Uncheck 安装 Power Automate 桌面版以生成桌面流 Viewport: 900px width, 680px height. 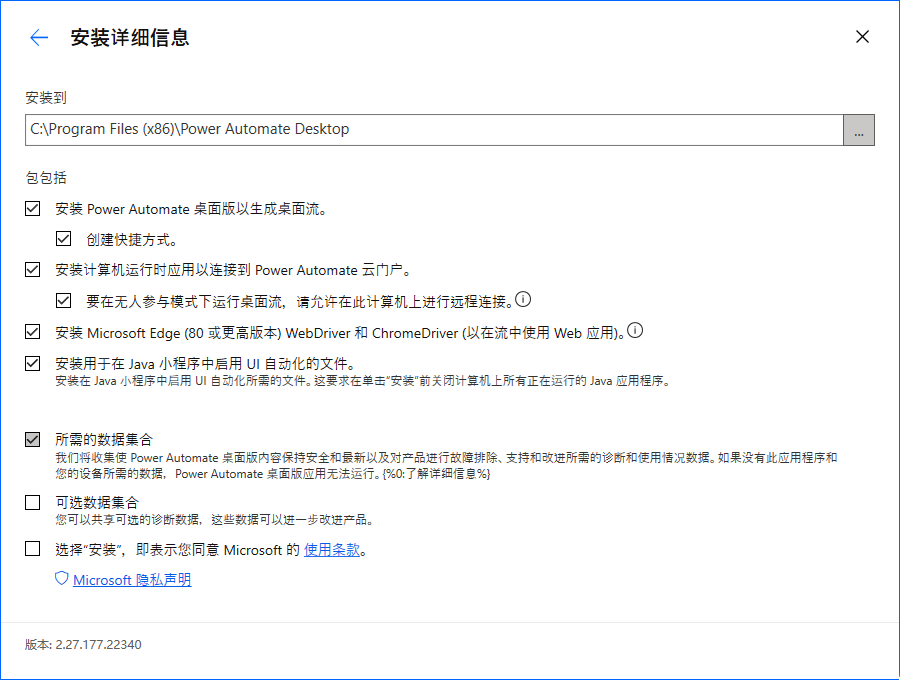coord(33,209)
